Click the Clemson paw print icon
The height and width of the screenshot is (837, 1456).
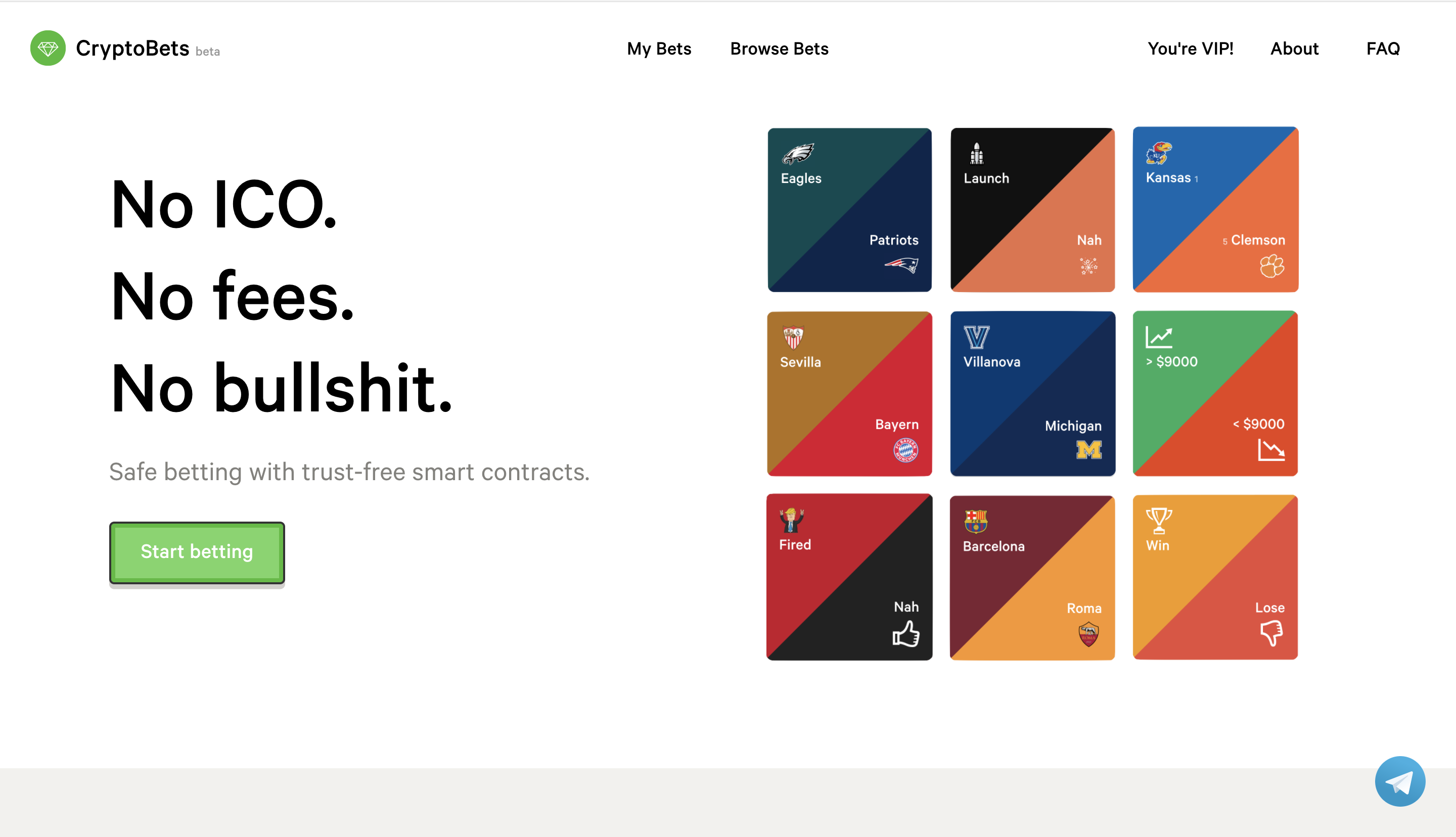point(1271,266)
